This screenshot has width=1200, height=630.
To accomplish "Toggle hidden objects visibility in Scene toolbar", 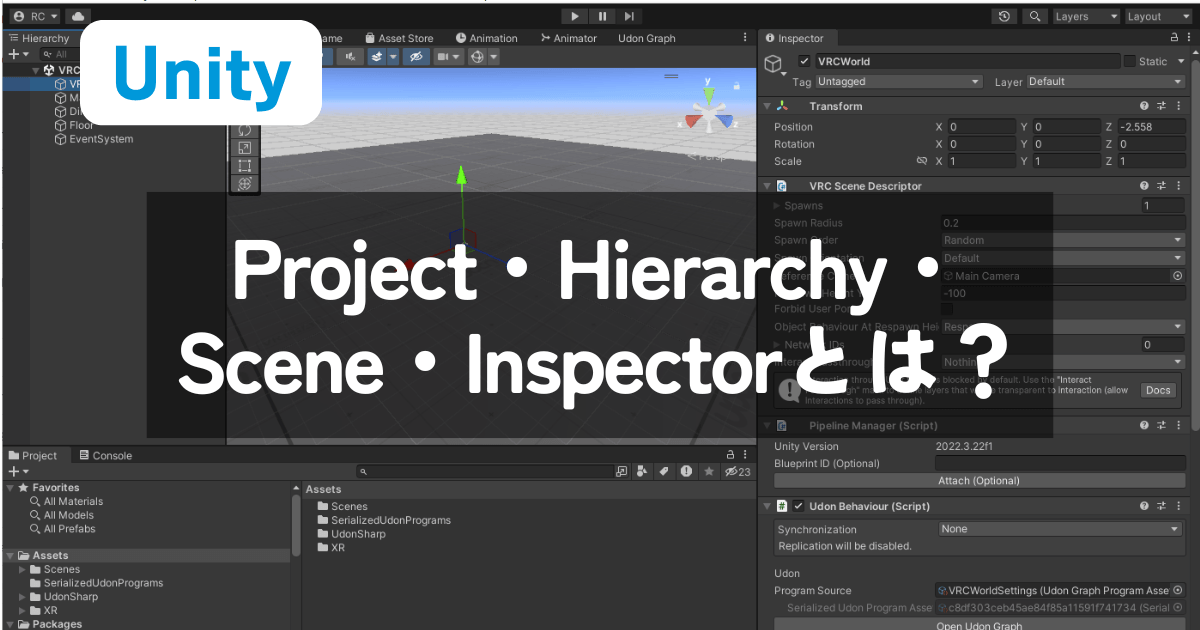I will [417, 57].
